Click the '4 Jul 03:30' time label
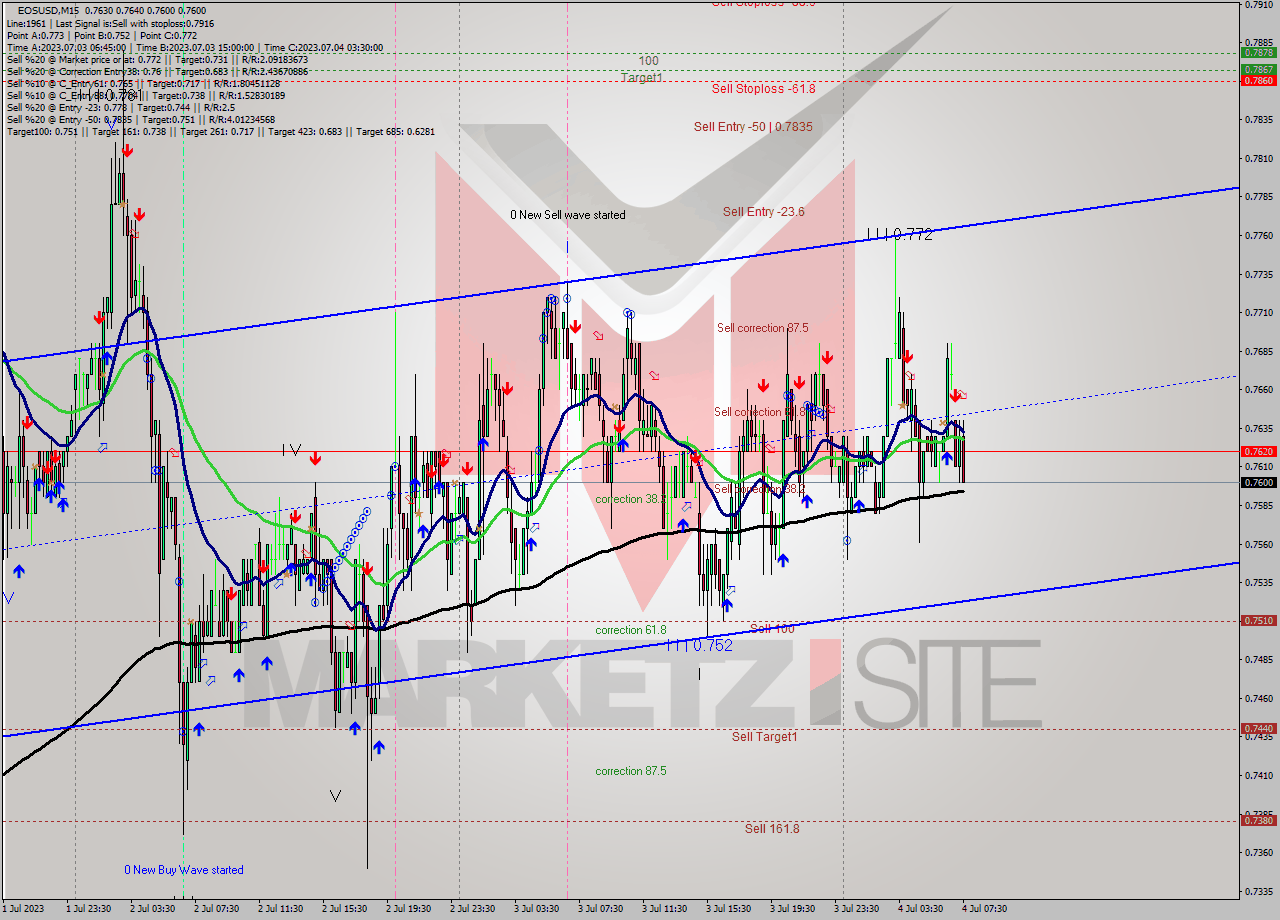The height and width of the screenshot is (920, 1280). point(920,909)
